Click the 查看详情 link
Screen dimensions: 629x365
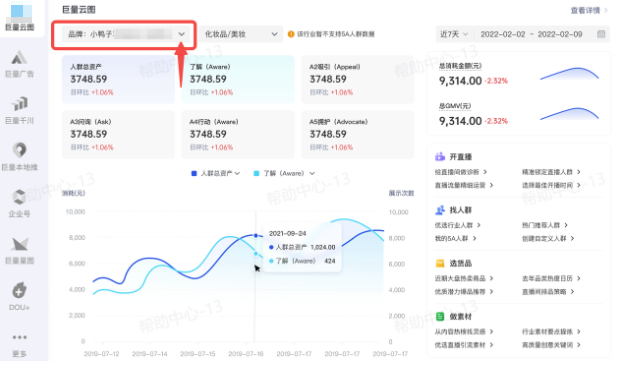pyautogui.click(x=589, y=10)
